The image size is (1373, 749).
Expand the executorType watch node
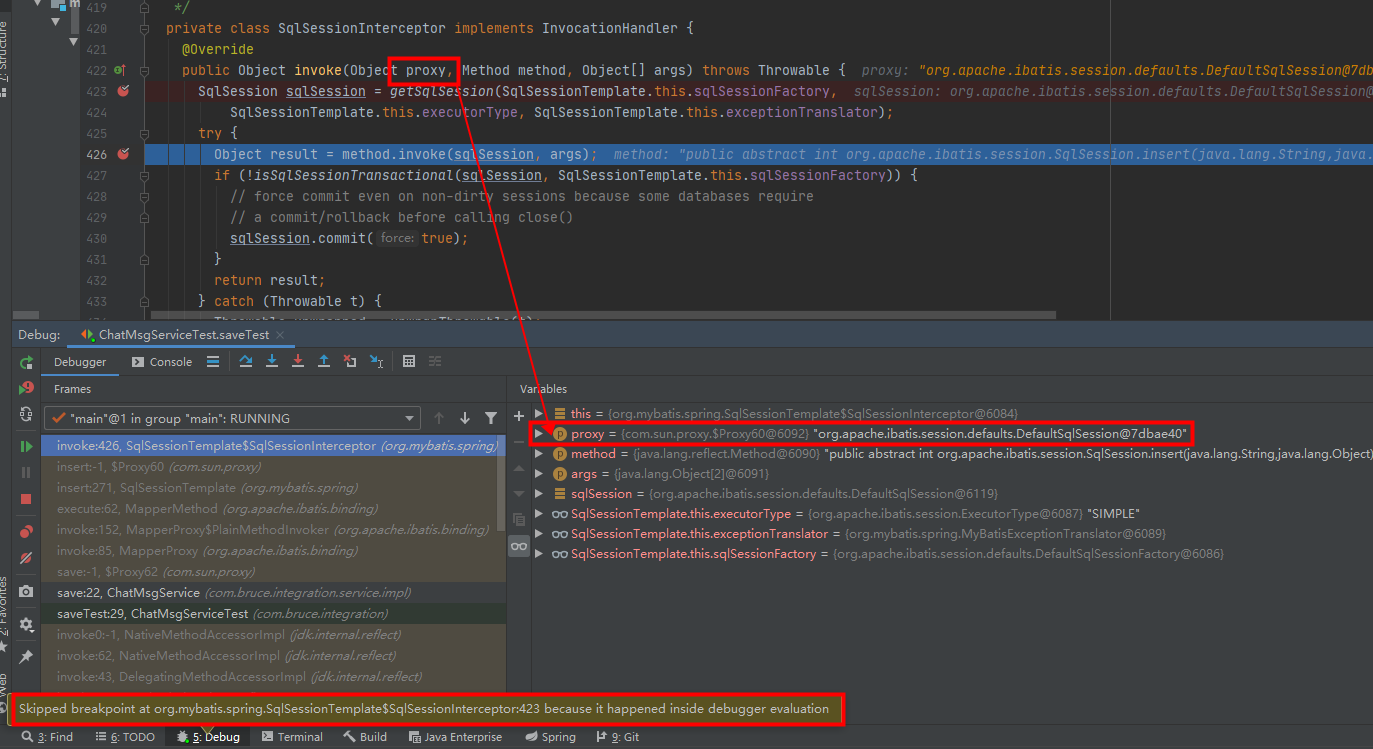540,513
